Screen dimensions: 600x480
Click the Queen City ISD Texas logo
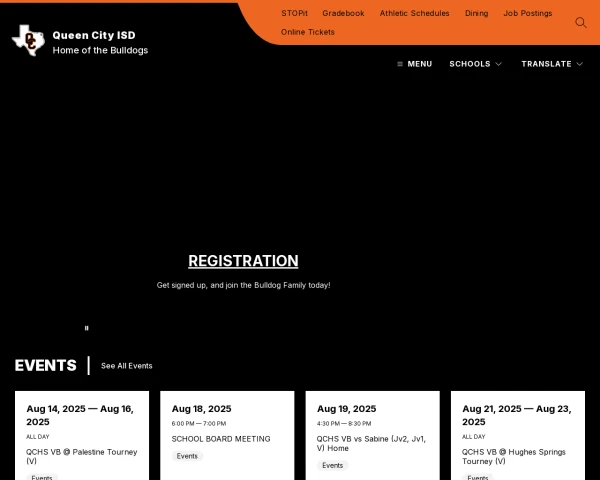[28, 41]
